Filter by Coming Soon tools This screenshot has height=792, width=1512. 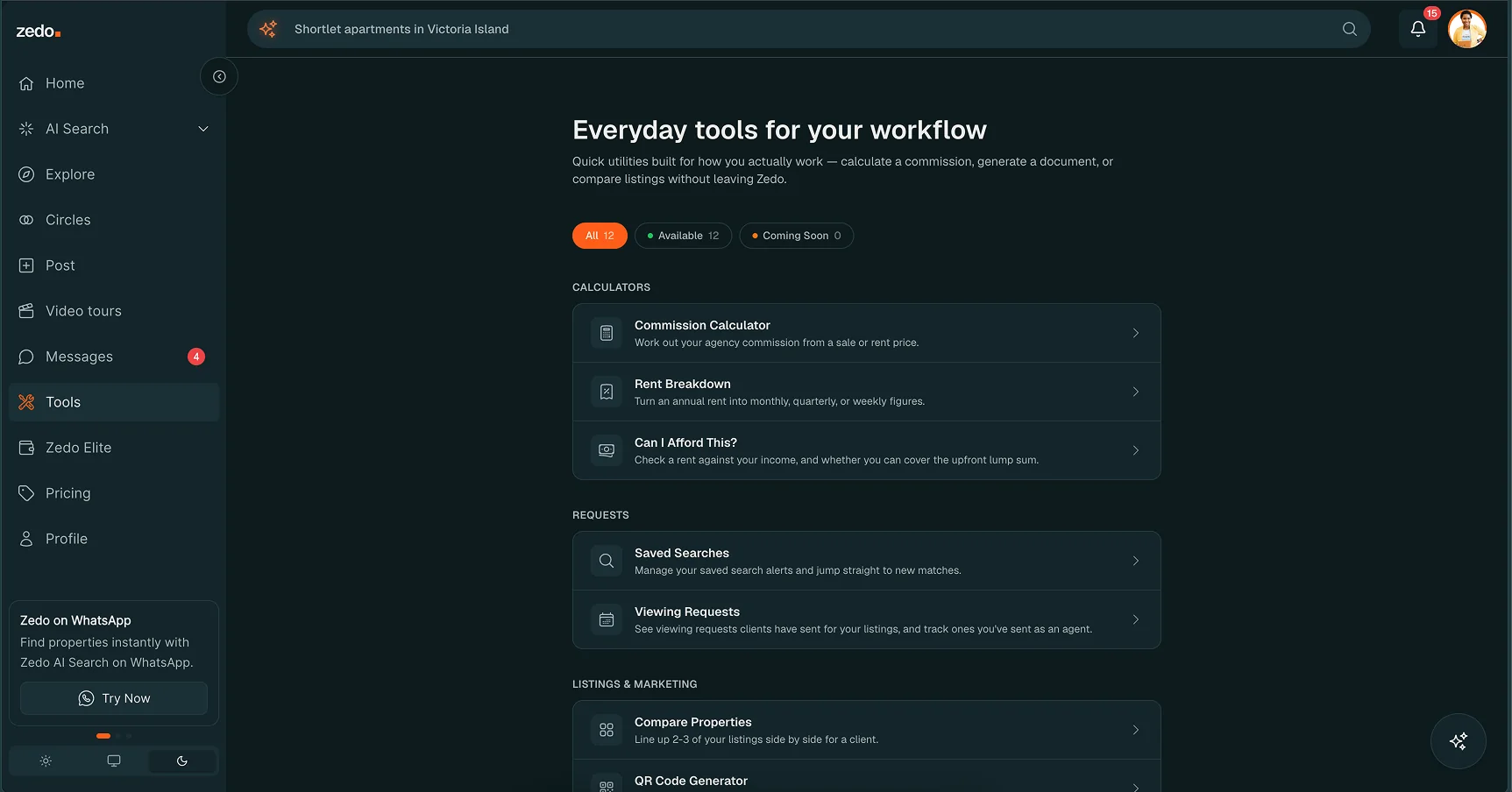[796, 236]
